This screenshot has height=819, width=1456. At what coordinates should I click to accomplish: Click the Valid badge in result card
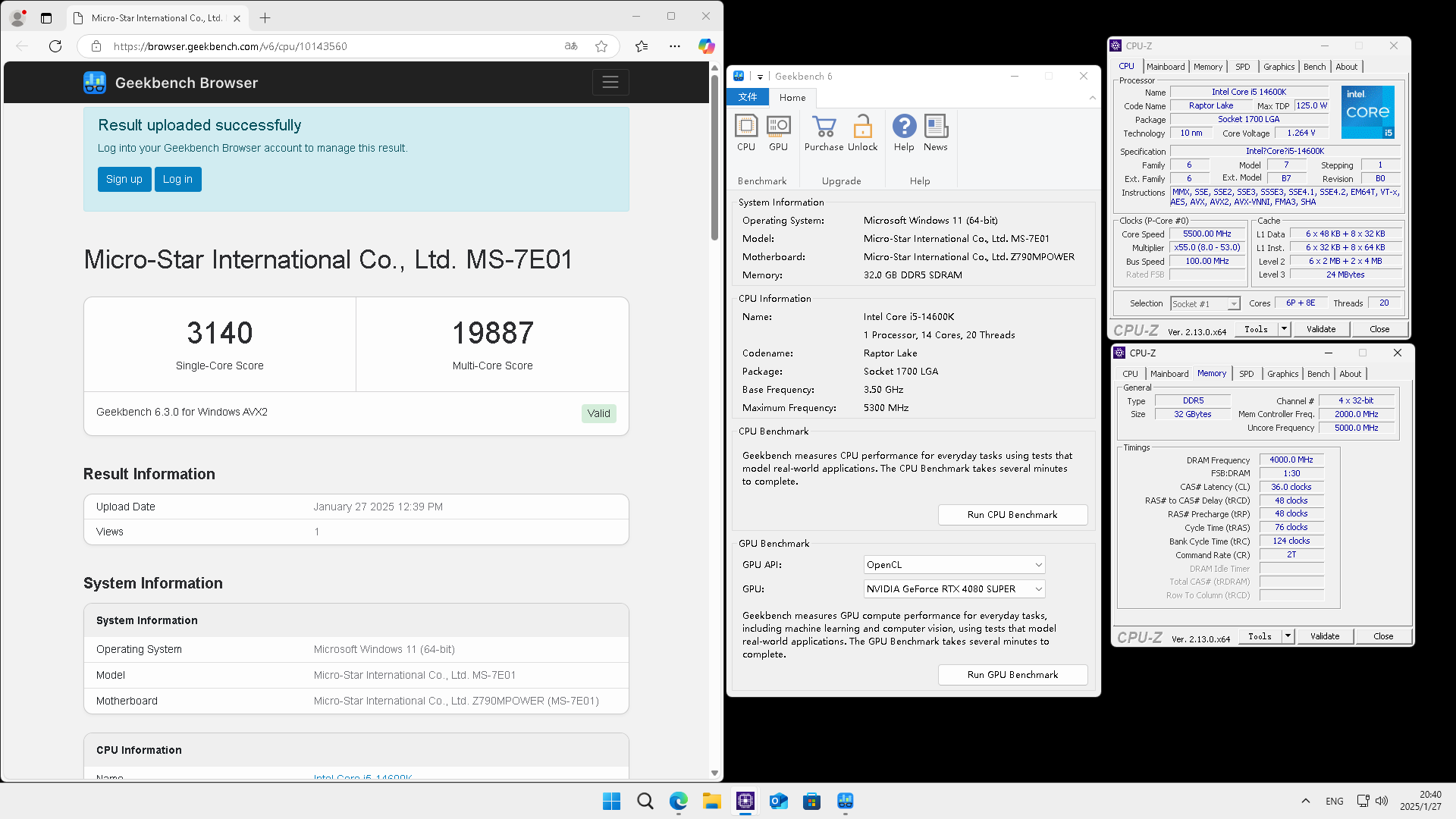pos(598,413)
